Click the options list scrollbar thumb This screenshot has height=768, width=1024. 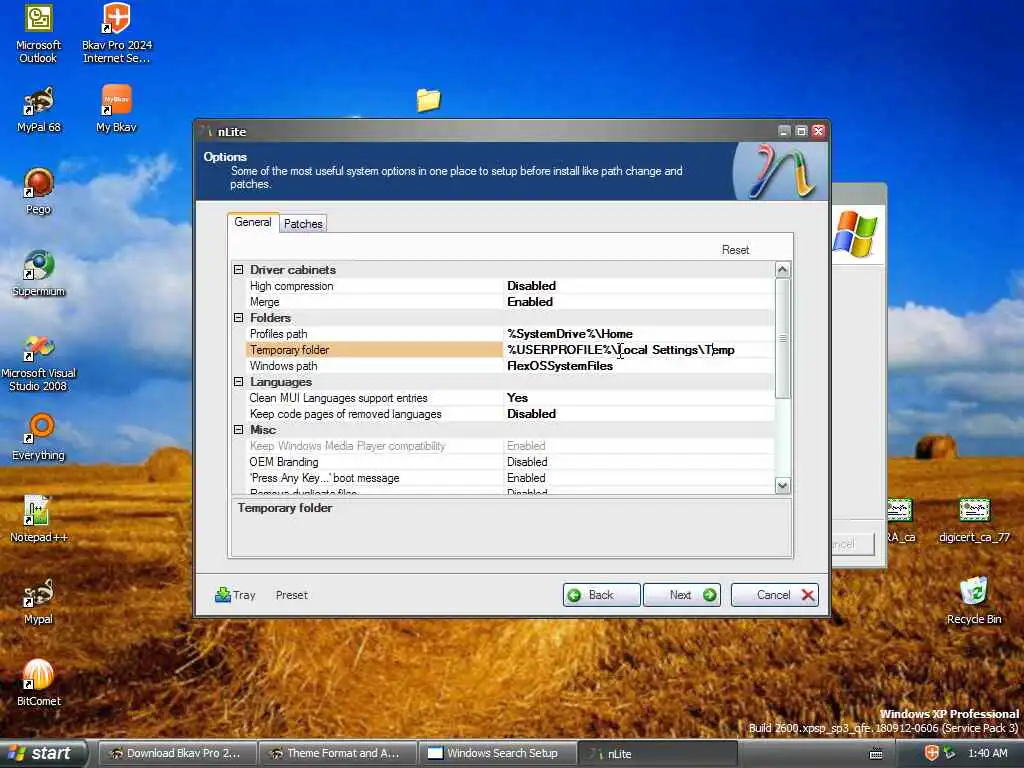click(x=782, y=338)
